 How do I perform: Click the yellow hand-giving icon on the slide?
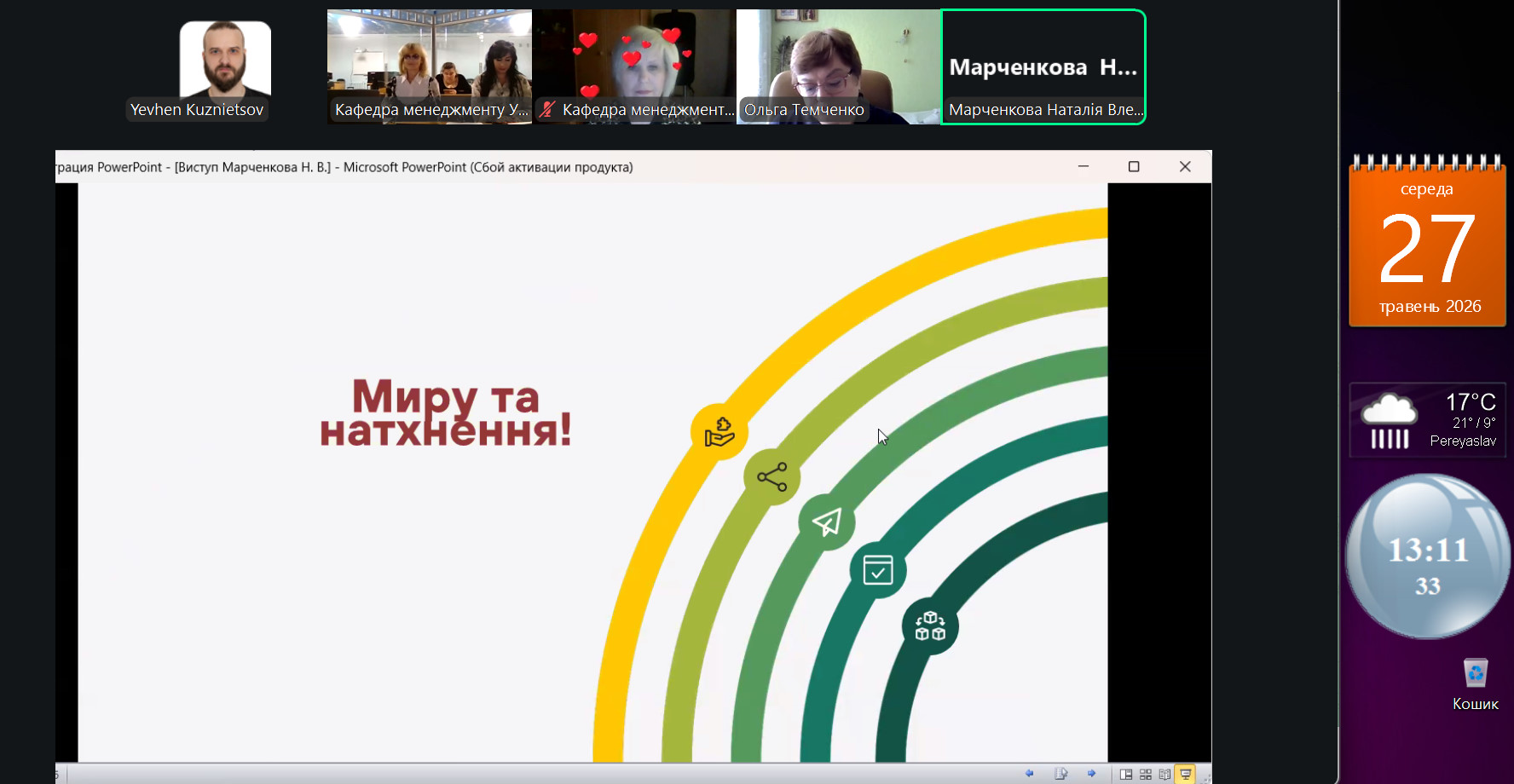pos(719,432)
